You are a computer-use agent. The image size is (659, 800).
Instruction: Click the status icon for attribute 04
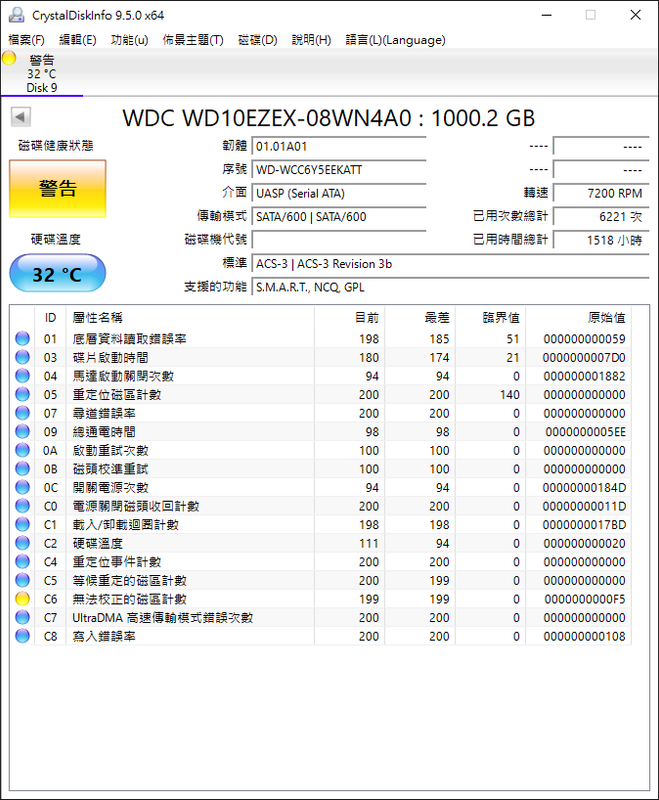tap(22, 376)
